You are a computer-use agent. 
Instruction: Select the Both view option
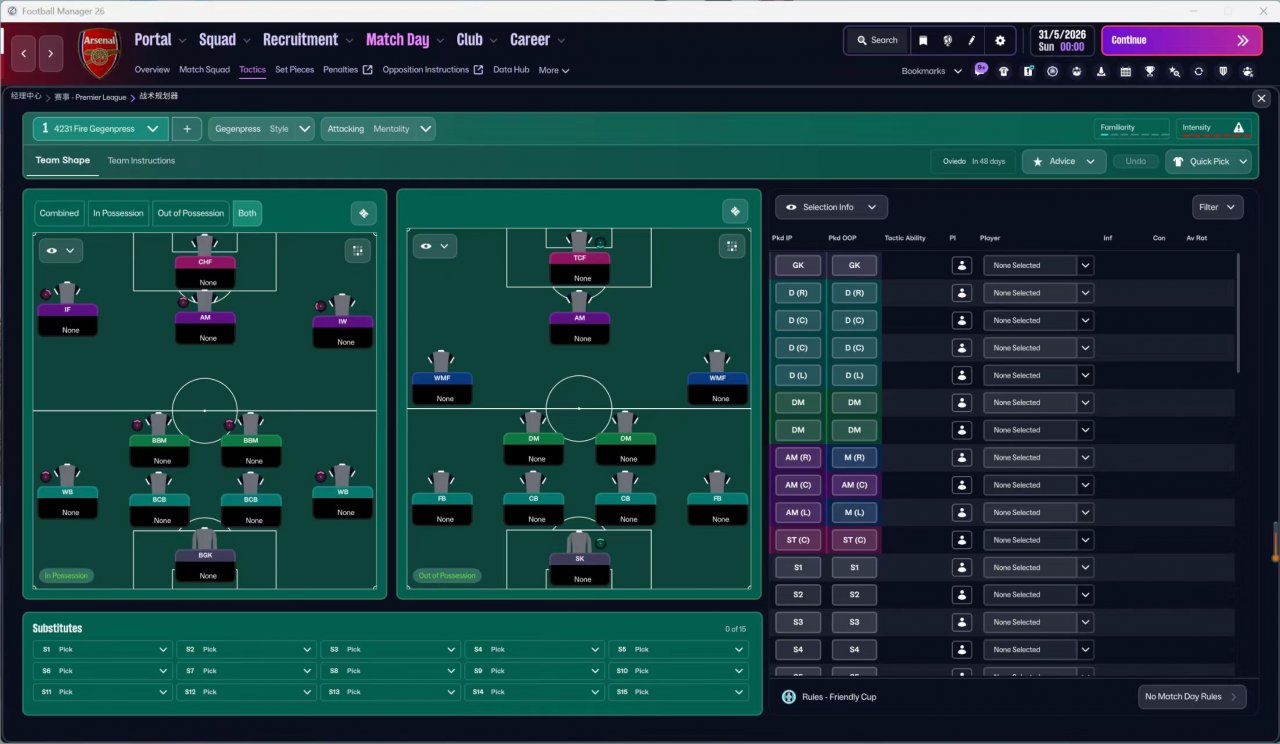pyautogui.click(x=247, y=213)
